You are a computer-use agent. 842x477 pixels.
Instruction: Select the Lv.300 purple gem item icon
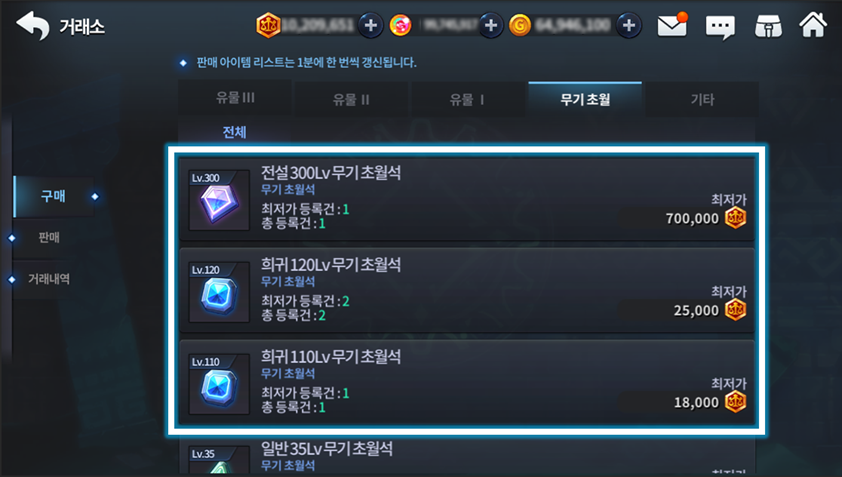coord(219,200)
